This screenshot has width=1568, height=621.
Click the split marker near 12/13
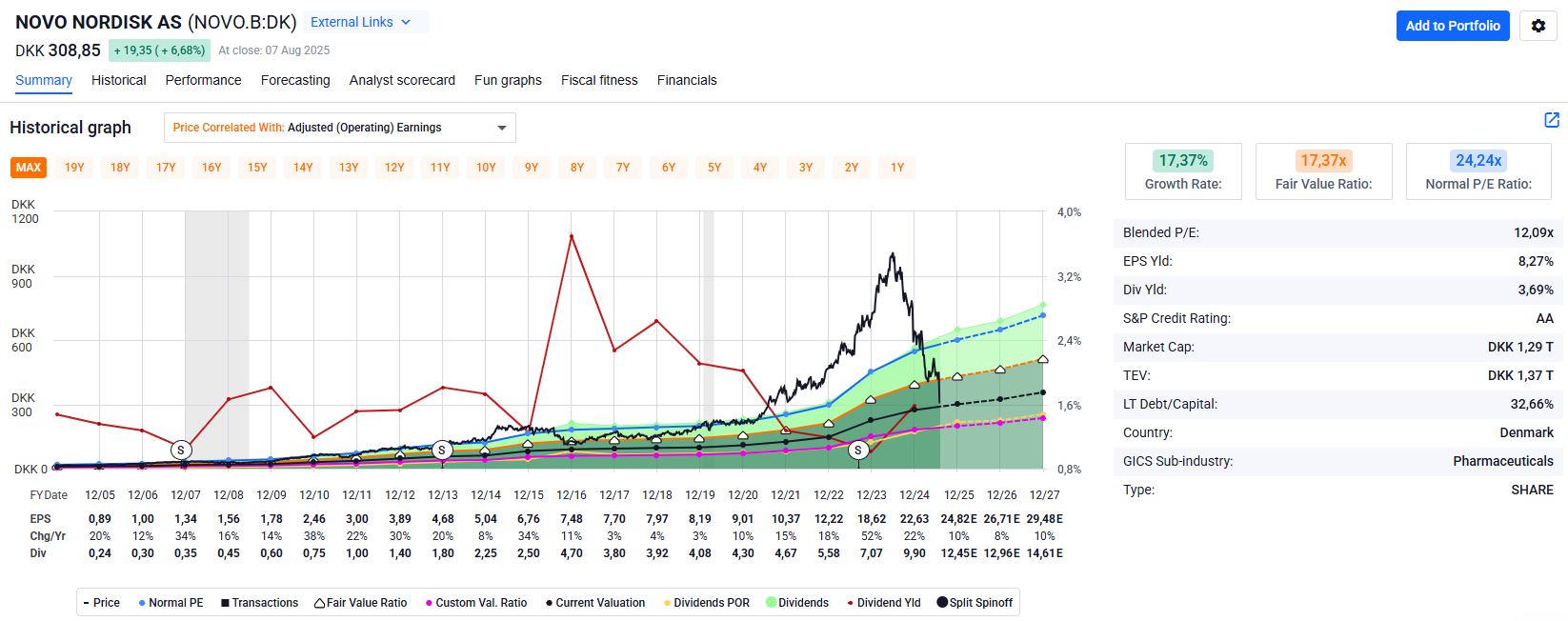[441, 450]
